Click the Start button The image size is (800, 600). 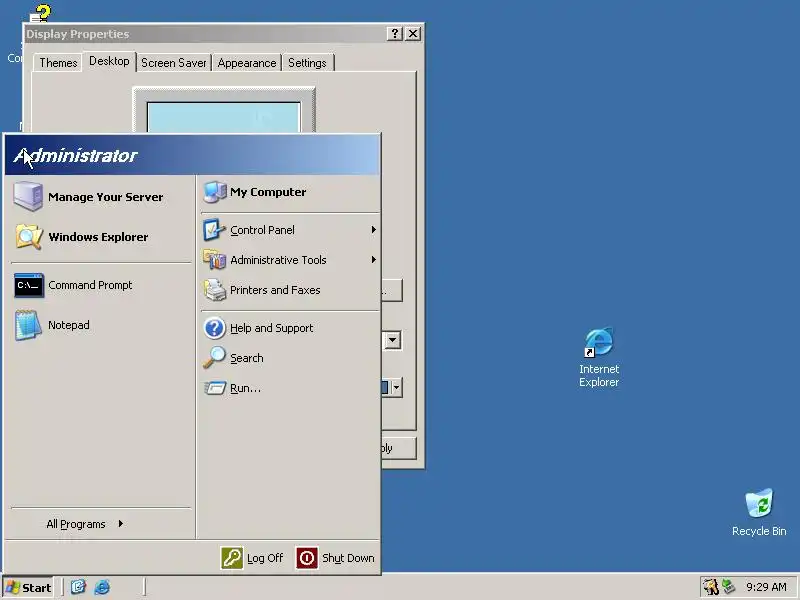(29, 587)
